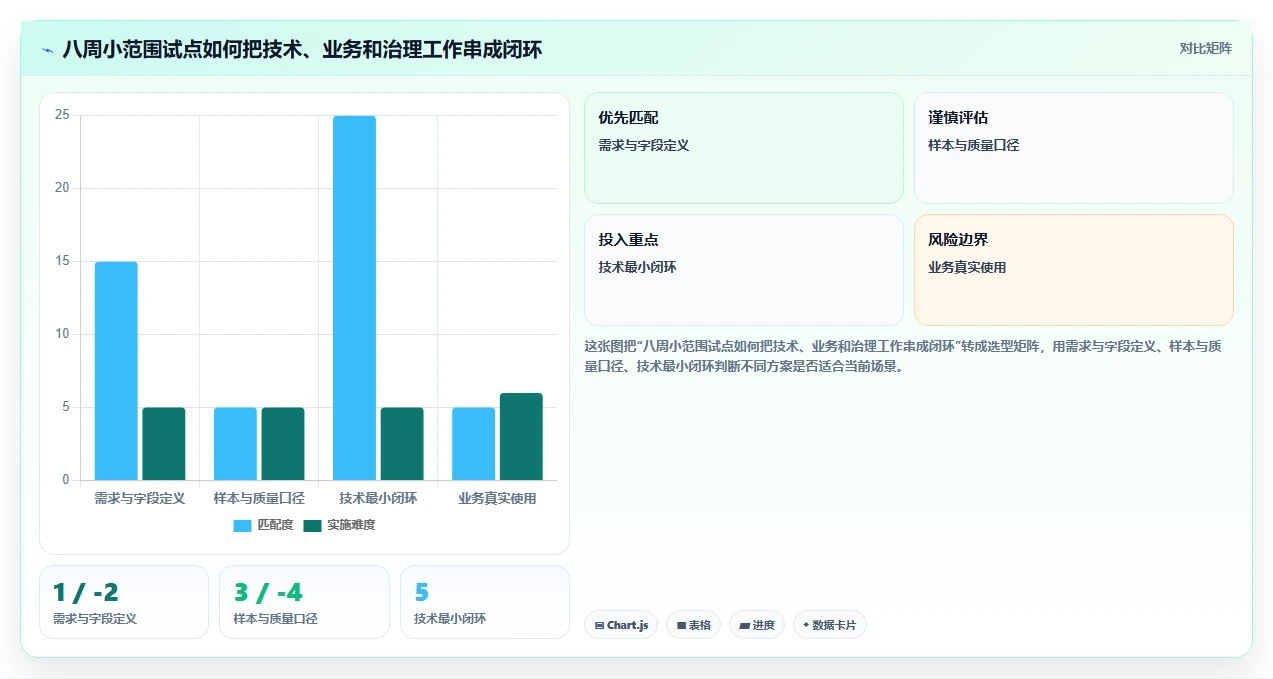Click the y-axis value 15
1273x679 pixels.
(62, 261)
